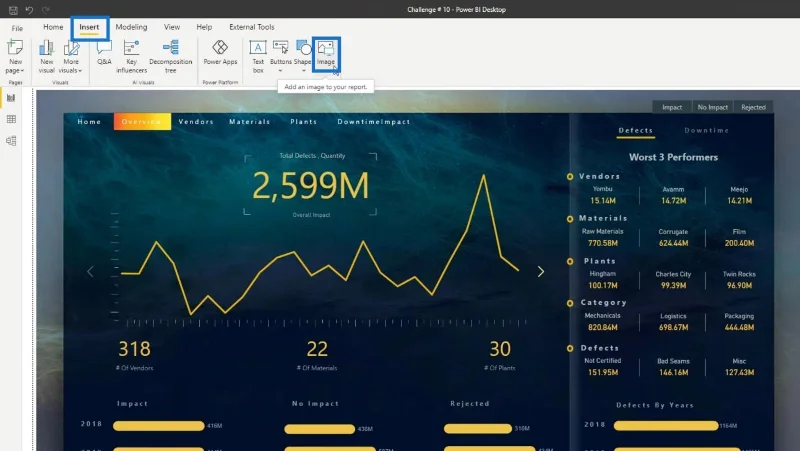Select the Insert ribbon tab

point(89,27)
